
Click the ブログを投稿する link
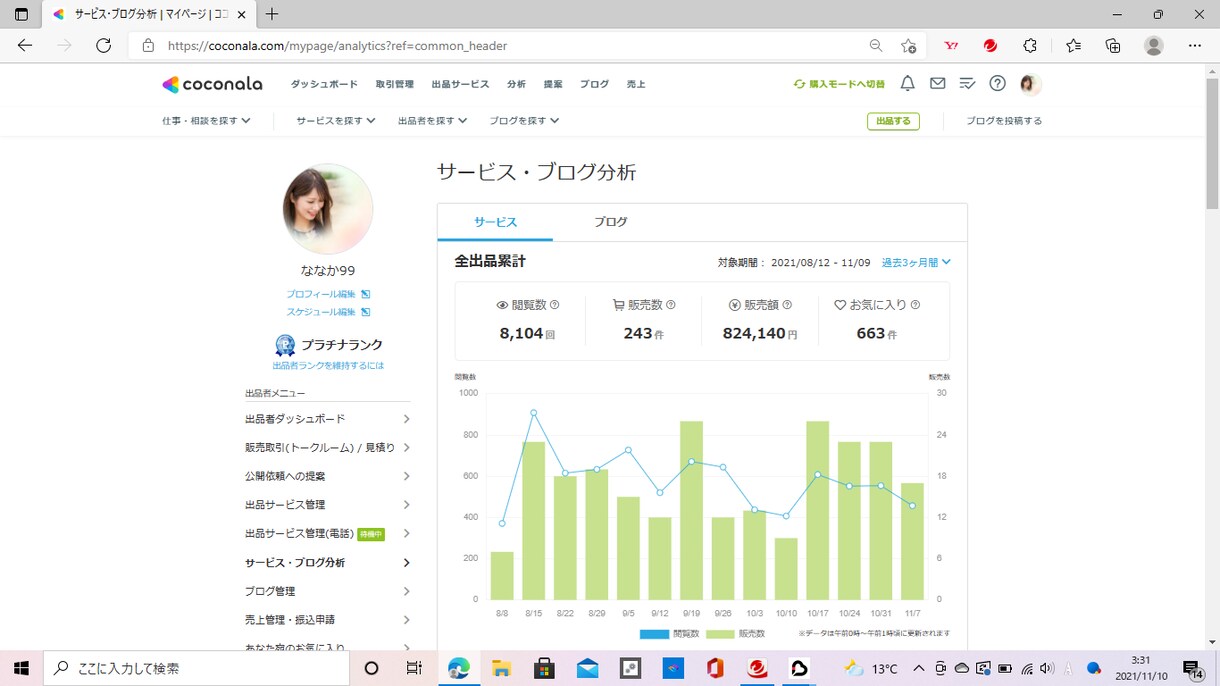[1004, 121]
